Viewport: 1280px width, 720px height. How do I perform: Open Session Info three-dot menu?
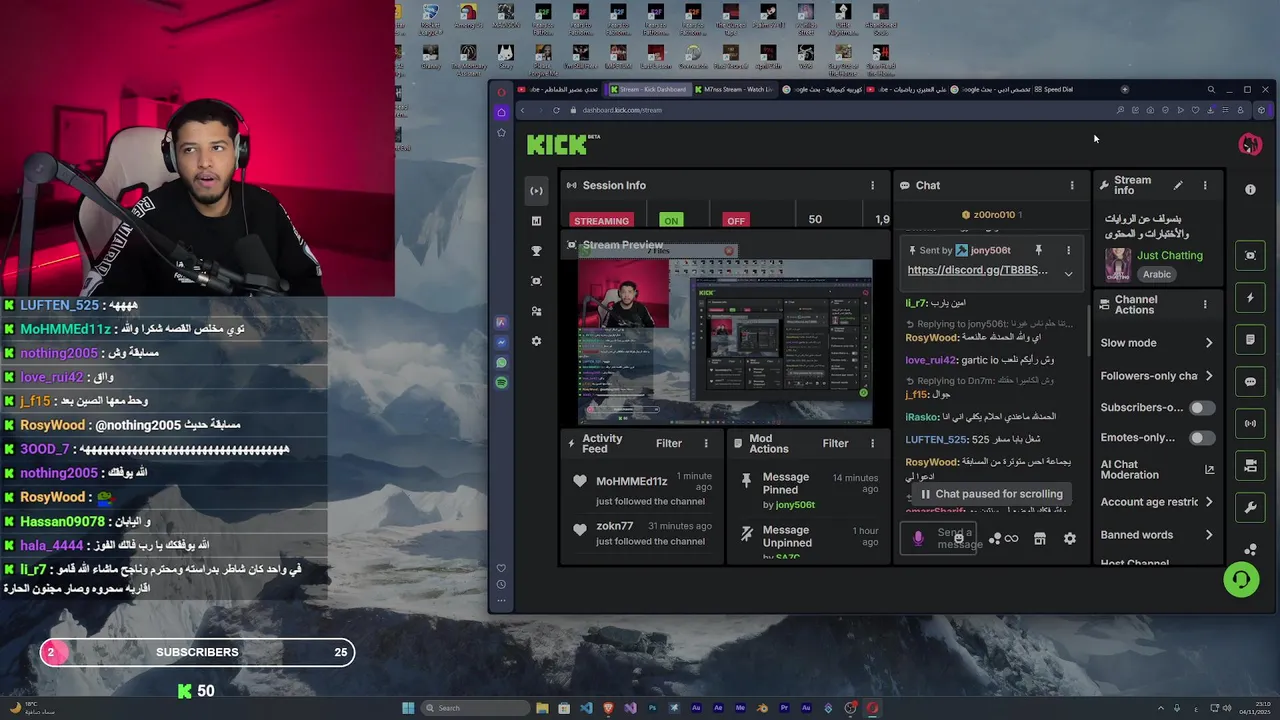click(872, 185)
